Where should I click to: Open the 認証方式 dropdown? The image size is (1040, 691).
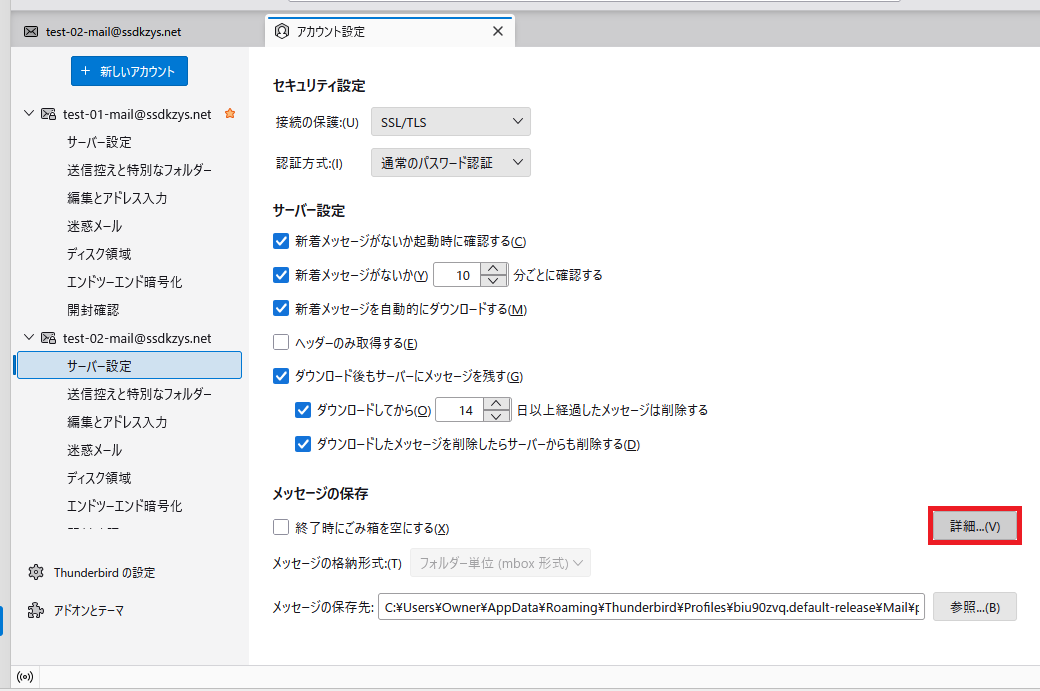[x=450, y=163]
